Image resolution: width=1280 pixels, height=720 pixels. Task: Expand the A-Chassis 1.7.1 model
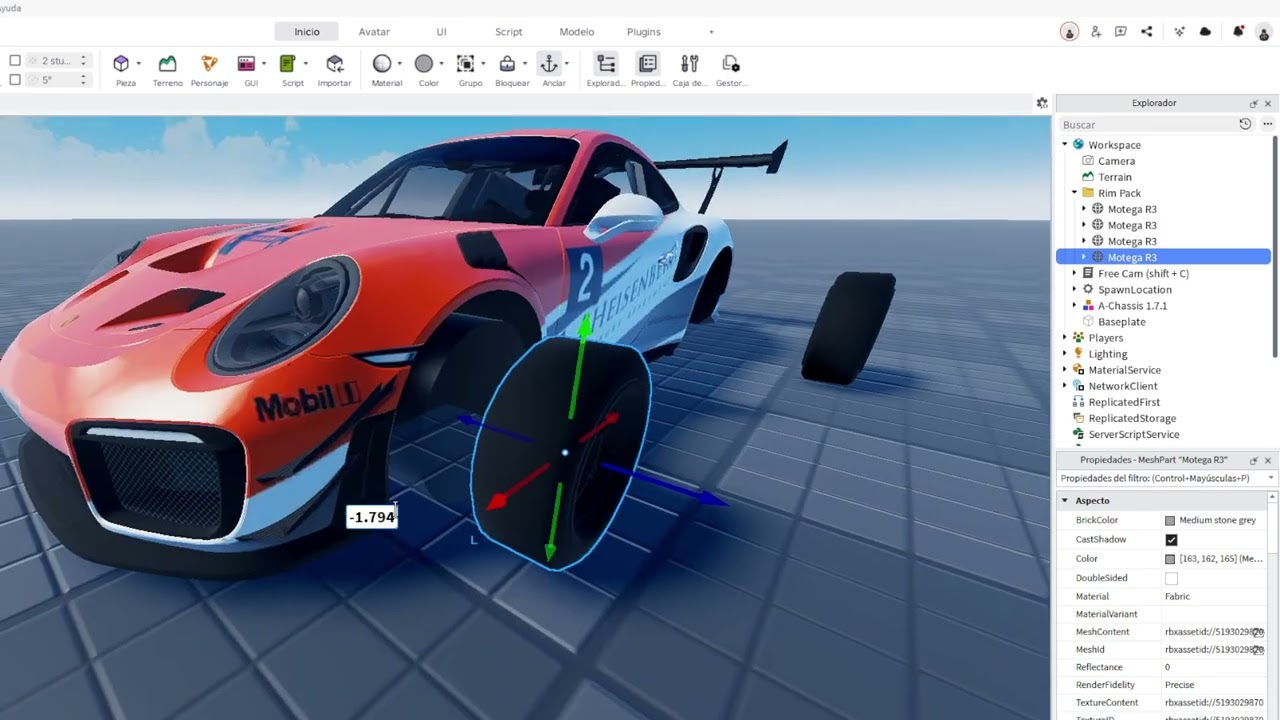pos(1075,305)
